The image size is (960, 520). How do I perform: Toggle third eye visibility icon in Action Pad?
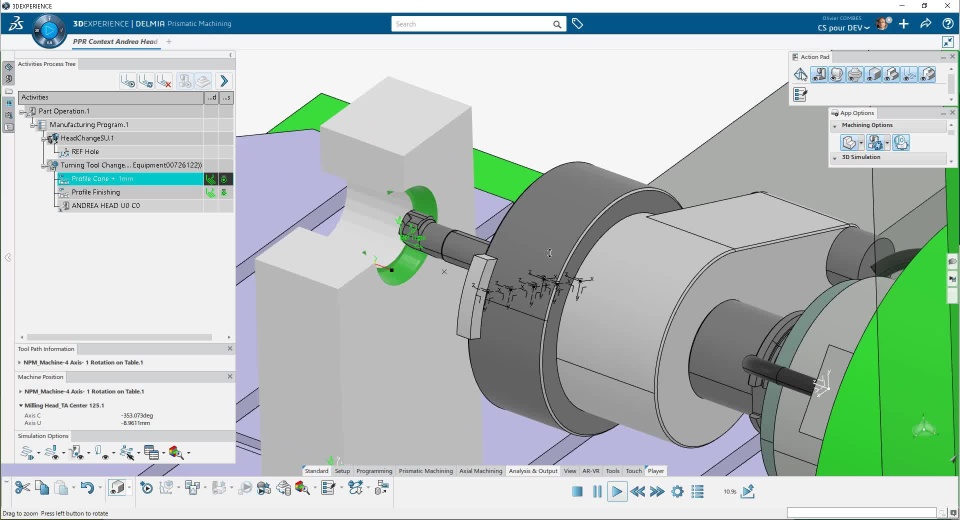pos(855,75)
